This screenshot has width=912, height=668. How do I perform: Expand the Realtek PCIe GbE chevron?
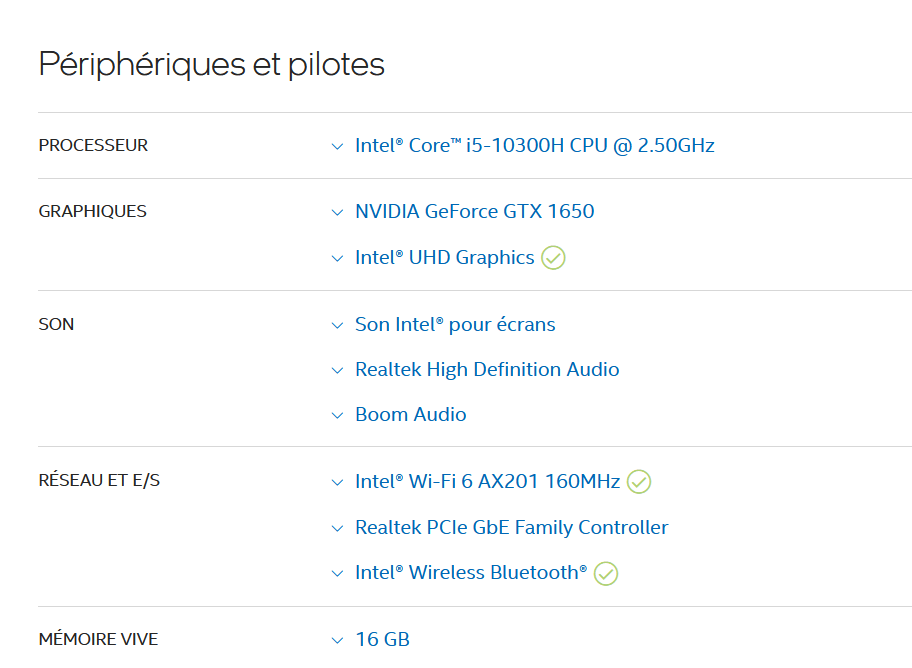pos(337,528)
